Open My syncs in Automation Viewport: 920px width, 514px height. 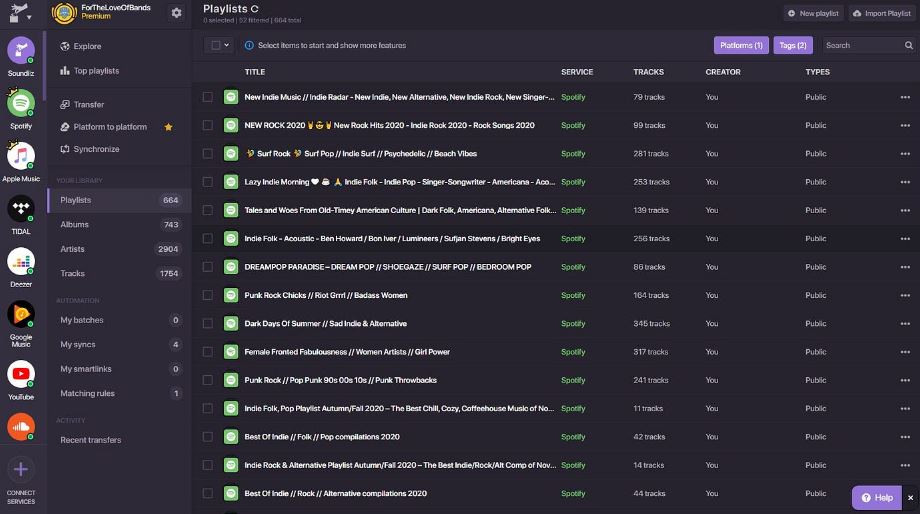click(119, 344)
